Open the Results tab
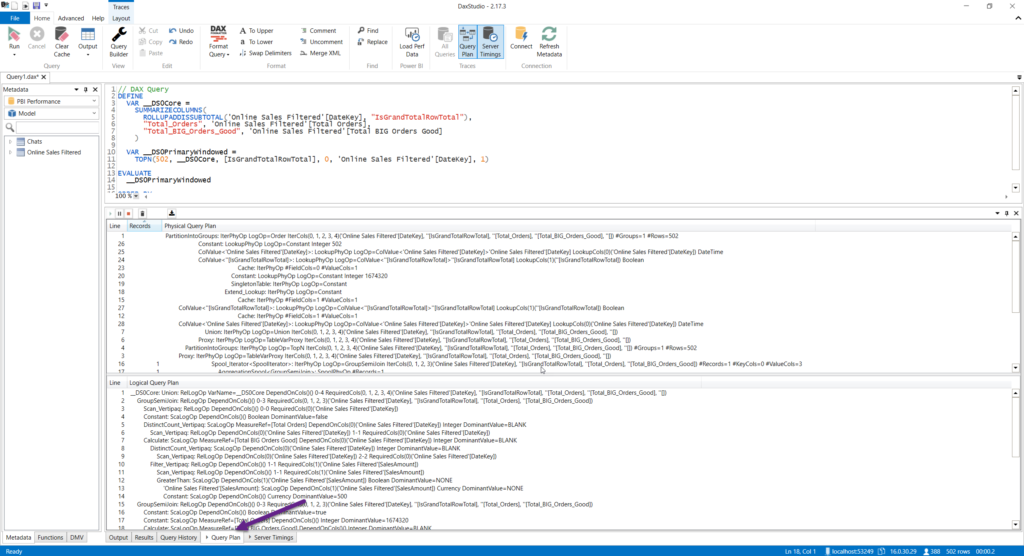The image size is (1024, 556). [144, 538]
